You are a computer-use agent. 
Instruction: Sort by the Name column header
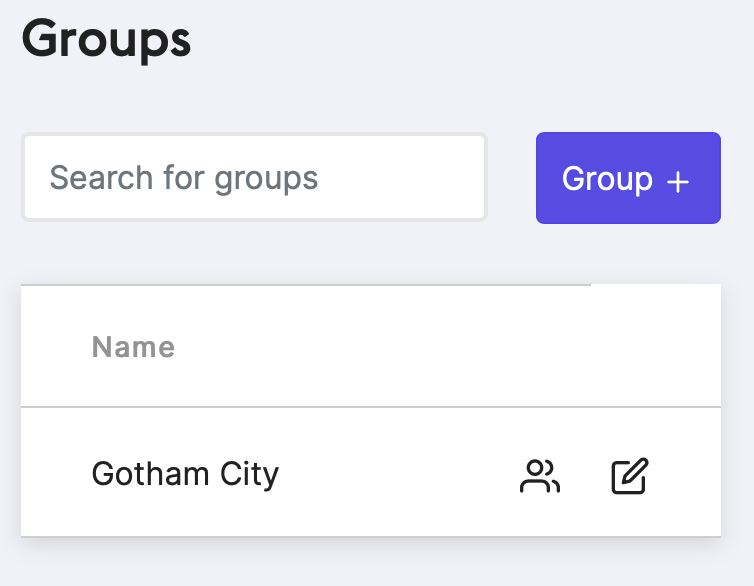coord(133,347)
